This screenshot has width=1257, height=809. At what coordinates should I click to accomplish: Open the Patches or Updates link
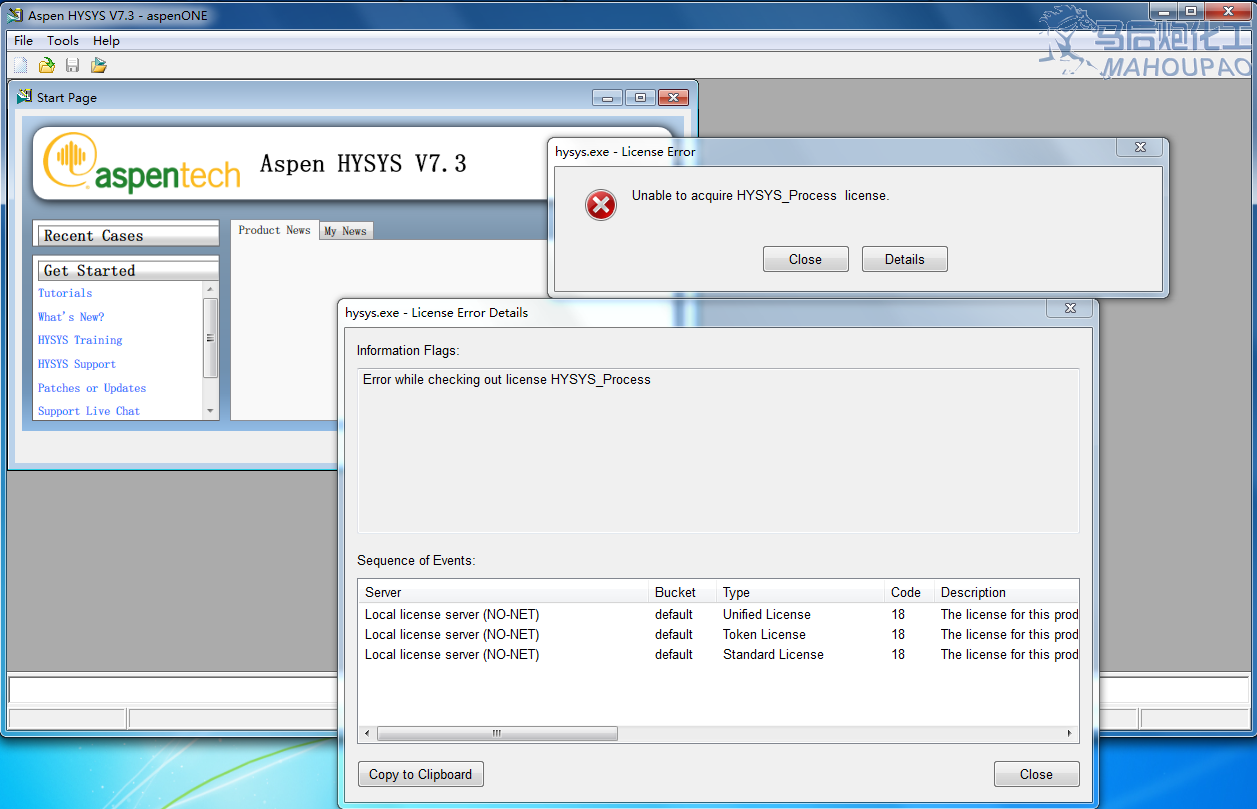tap(92, 388)
